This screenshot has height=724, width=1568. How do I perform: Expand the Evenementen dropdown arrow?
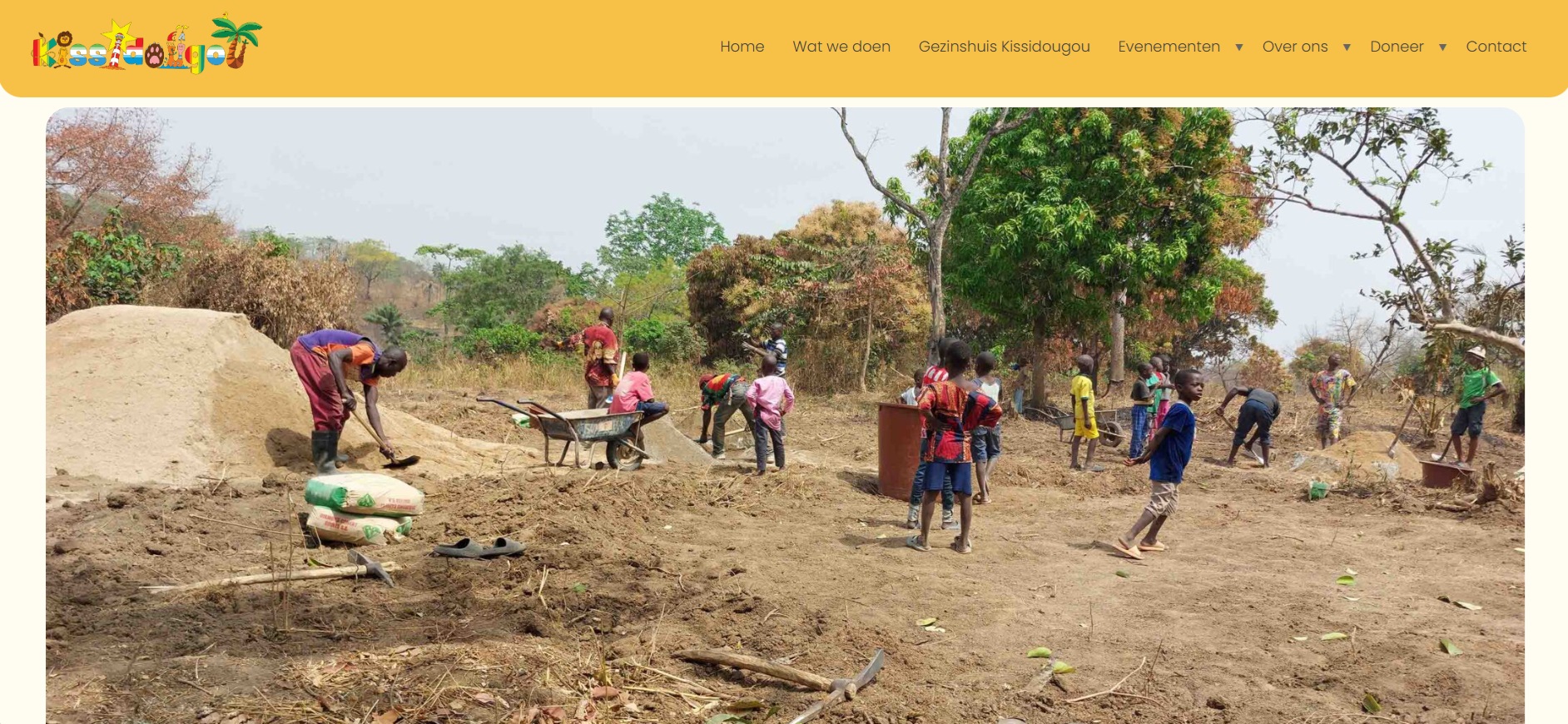coord(1239,47)
